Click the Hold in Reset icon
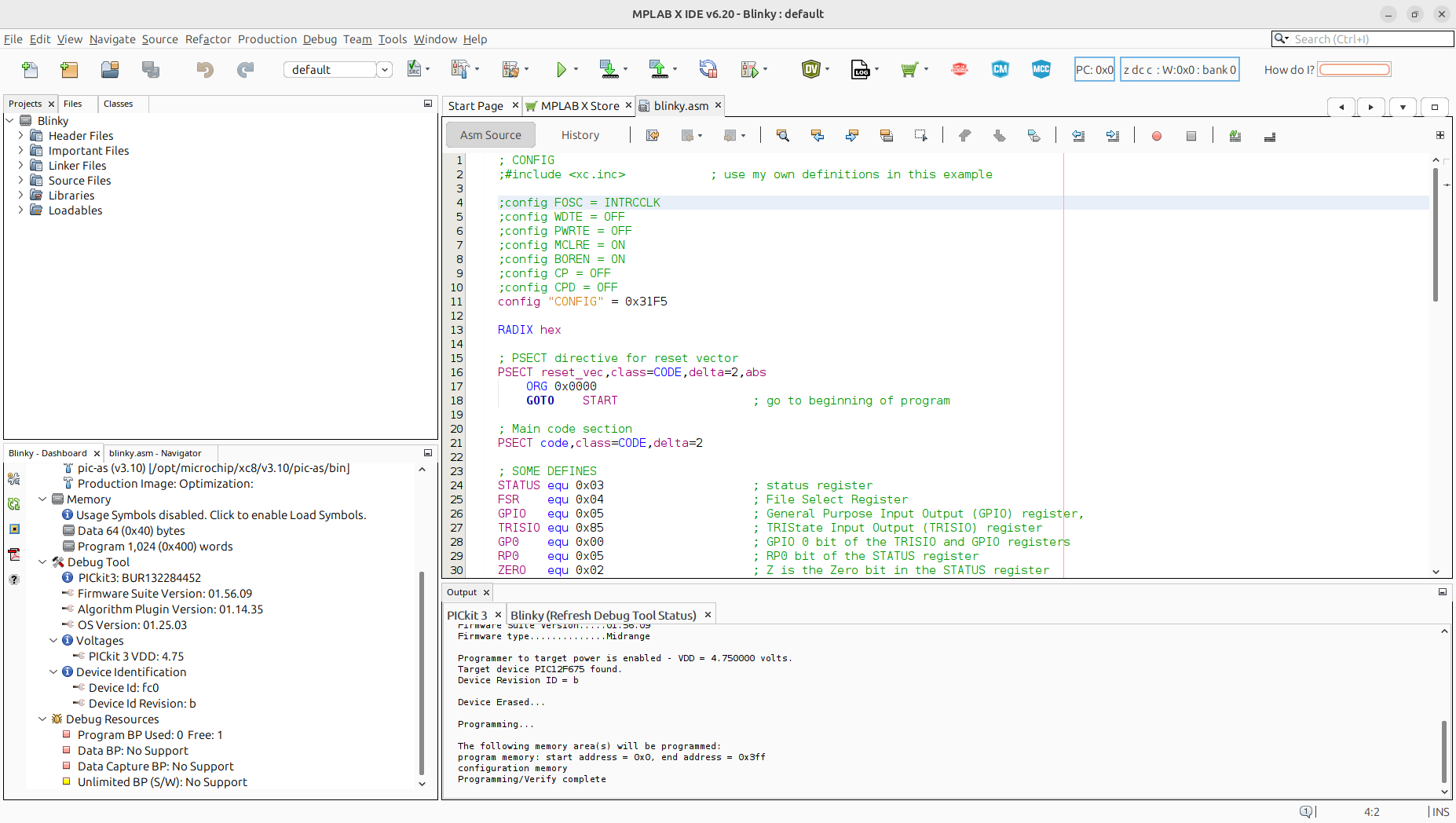Screen dimensions: 1456x823 pos(708,70)
